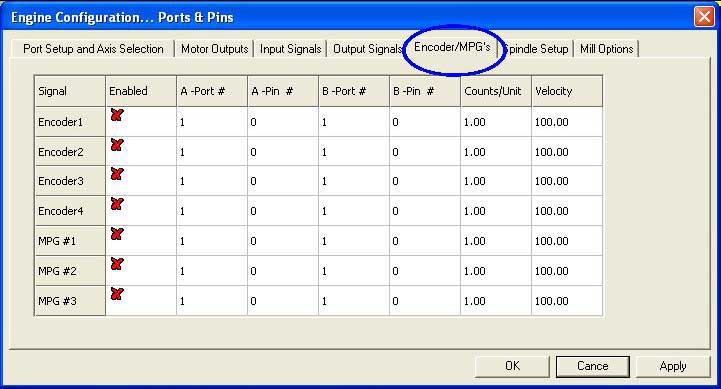Edit the A -Pin # cell for Encoder4
This screenshot has width=721, height=389.
(283, 211)
